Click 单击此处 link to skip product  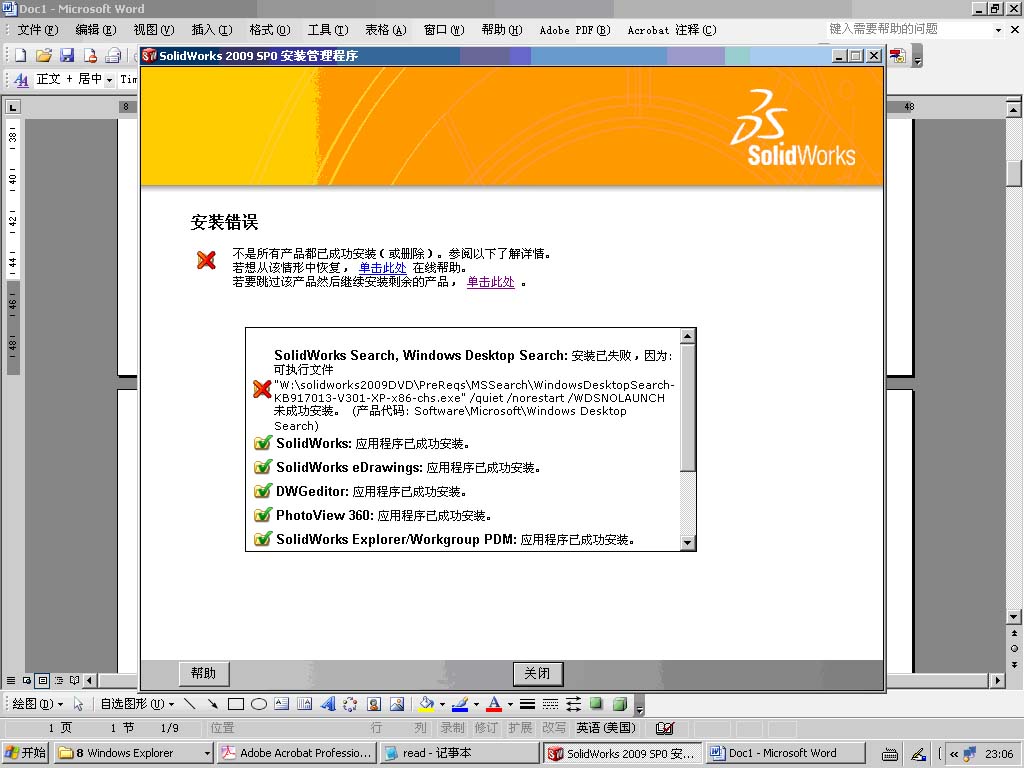coord(490,282)
